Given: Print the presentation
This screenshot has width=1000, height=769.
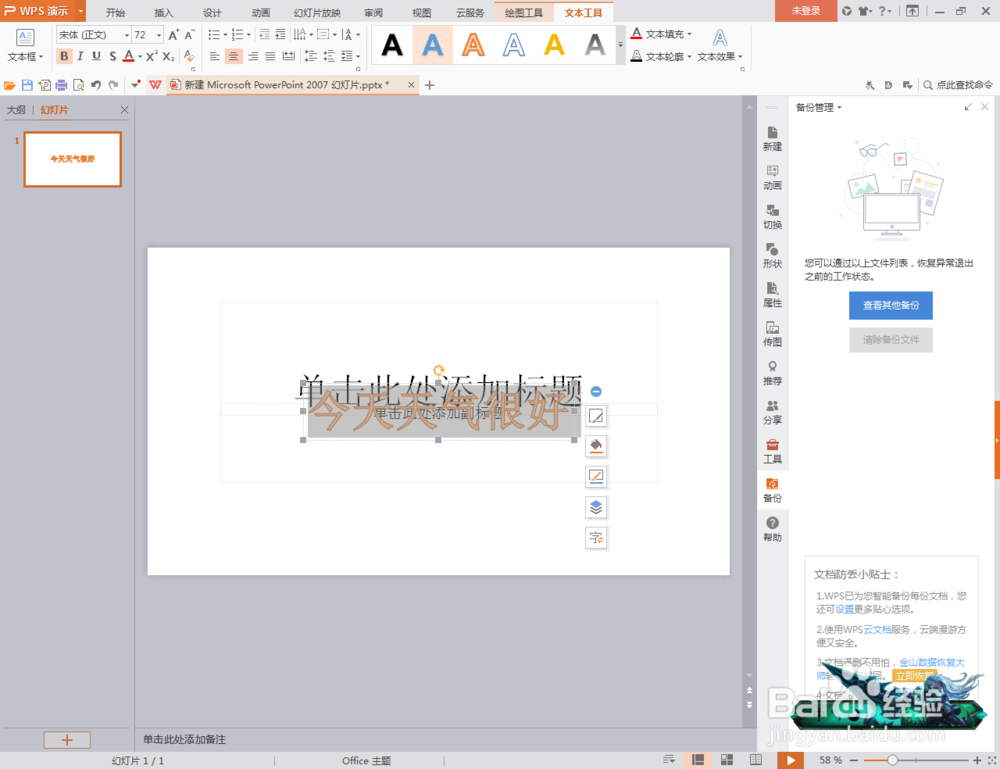Looking at the screenshot, I should point(61,85).
